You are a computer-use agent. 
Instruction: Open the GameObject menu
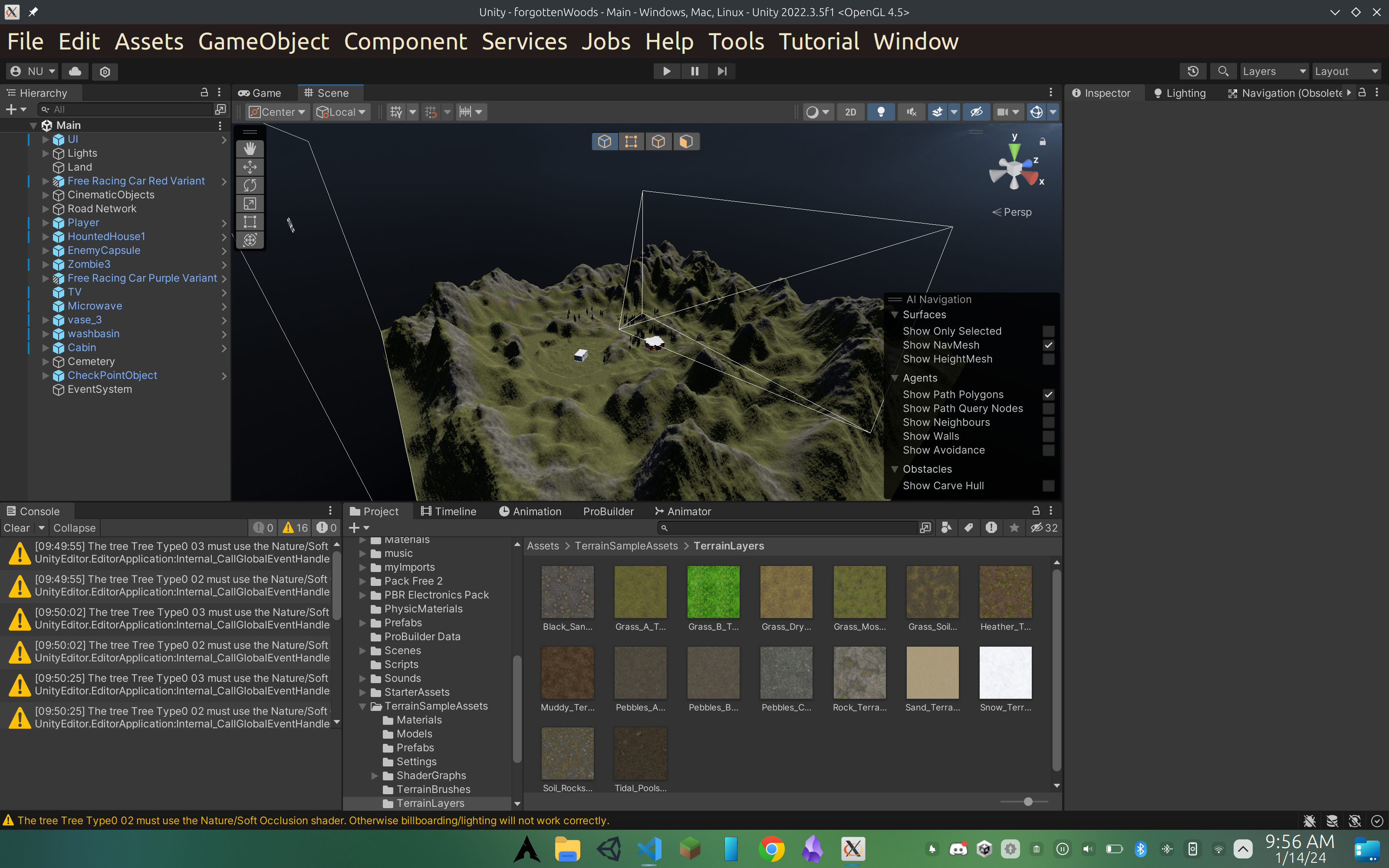tap(263, 41)
